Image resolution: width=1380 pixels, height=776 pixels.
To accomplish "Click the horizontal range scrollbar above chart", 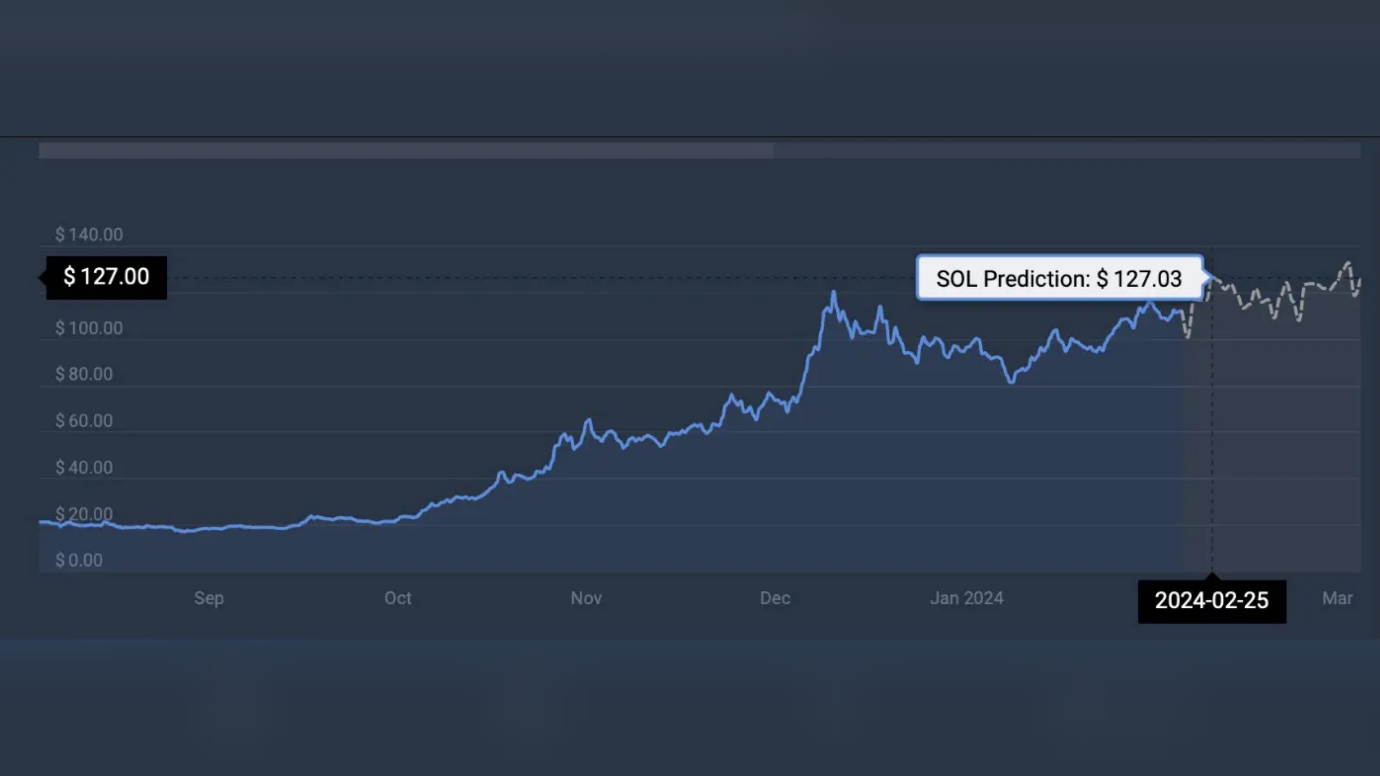I will point(406,151).
